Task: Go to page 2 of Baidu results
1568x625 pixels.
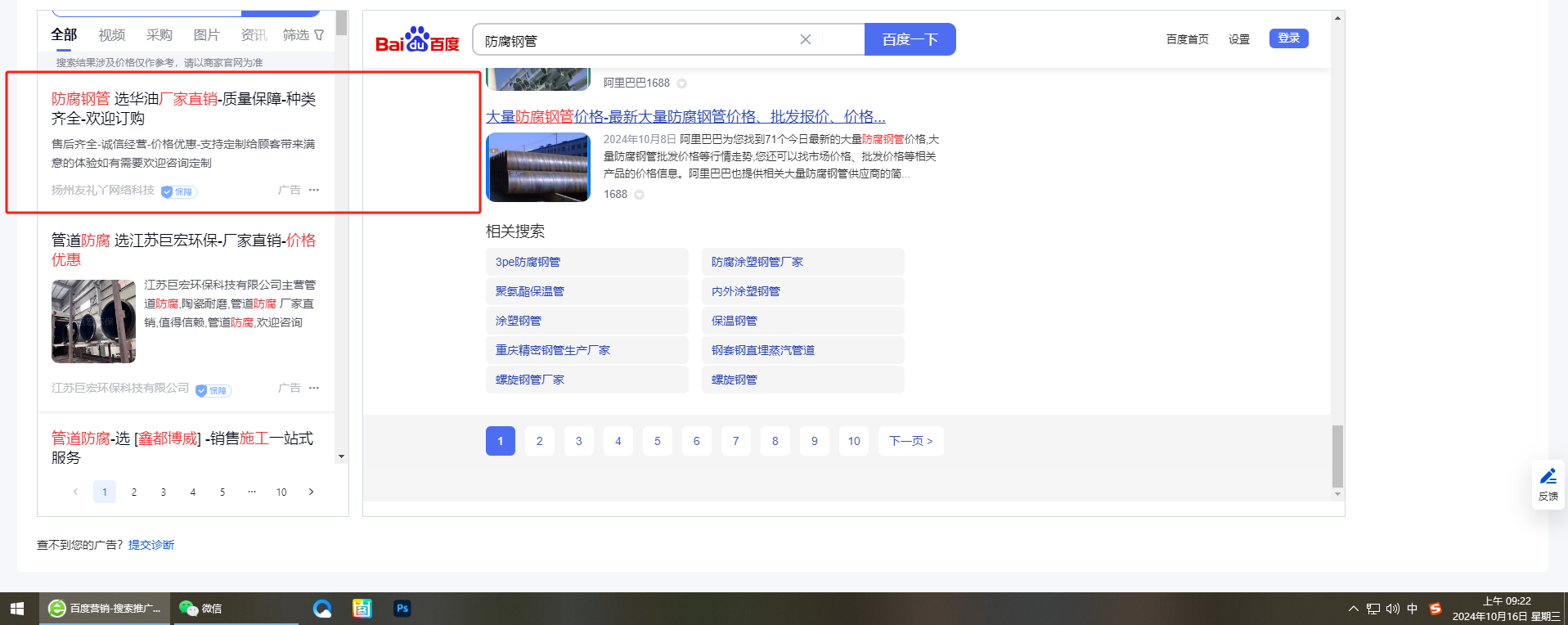Action: coord(540,441)
